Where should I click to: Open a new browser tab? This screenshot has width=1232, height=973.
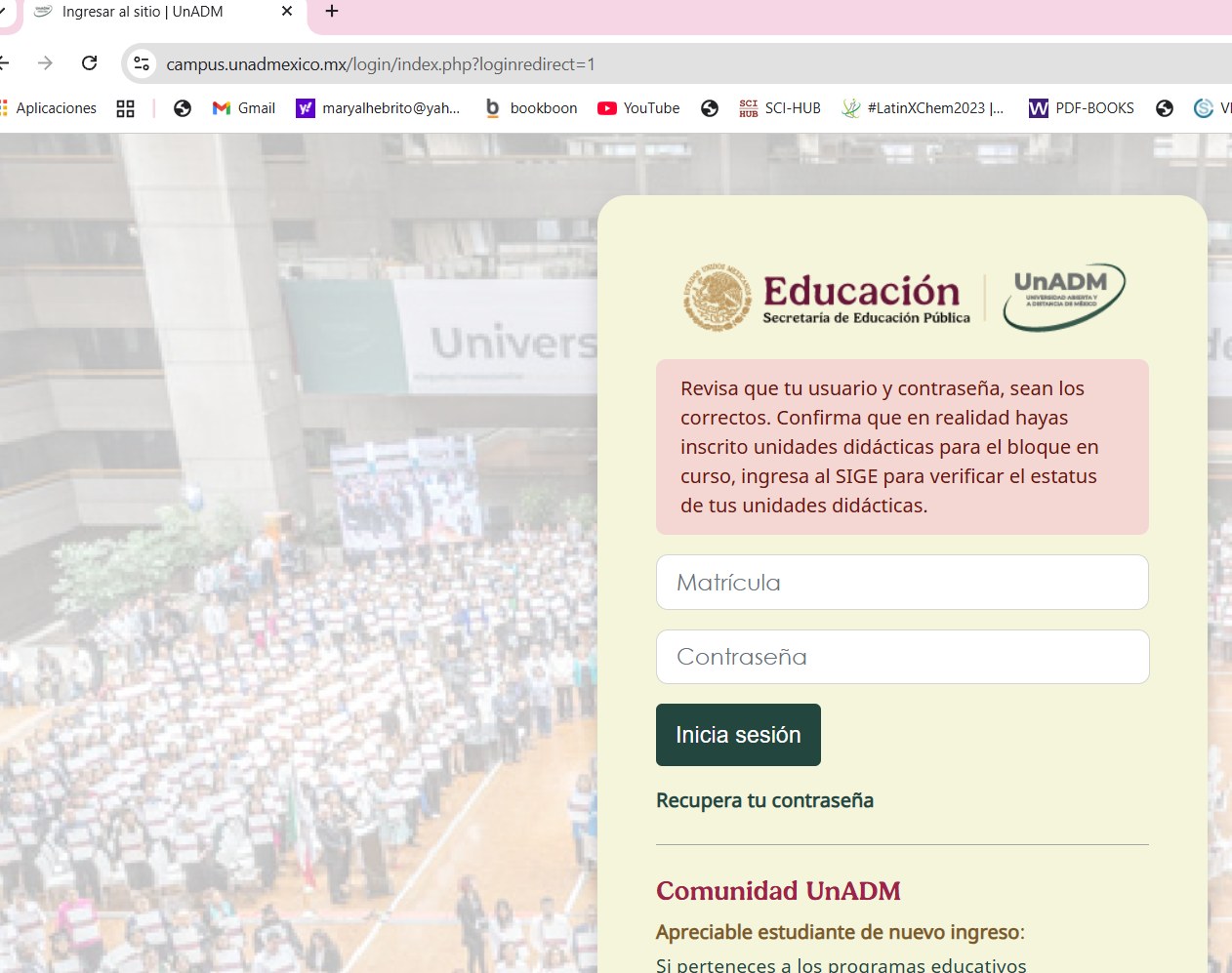(332, 12)
